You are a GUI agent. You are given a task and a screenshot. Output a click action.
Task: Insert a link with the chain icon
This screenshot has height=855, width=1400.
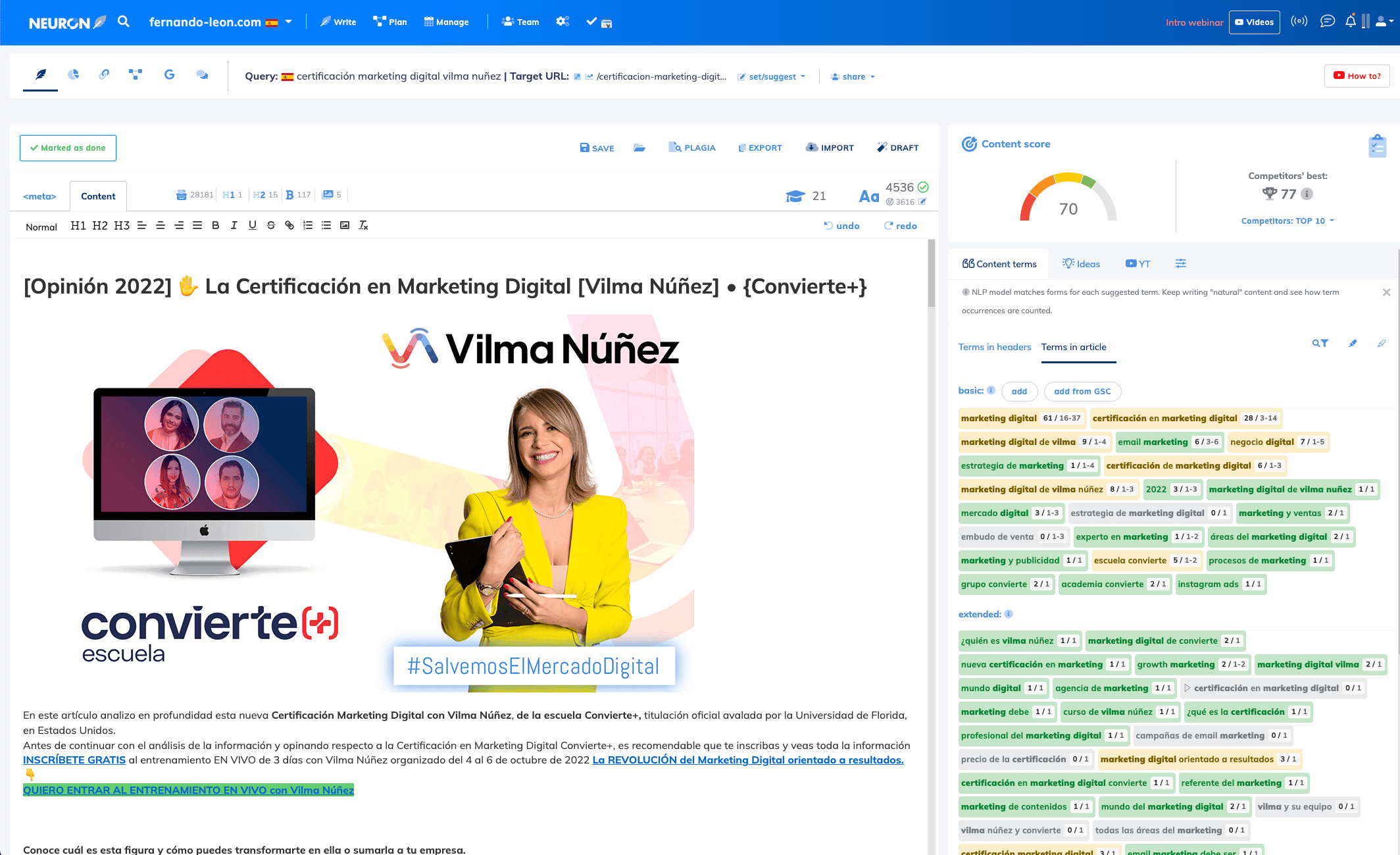coord(289,226)
